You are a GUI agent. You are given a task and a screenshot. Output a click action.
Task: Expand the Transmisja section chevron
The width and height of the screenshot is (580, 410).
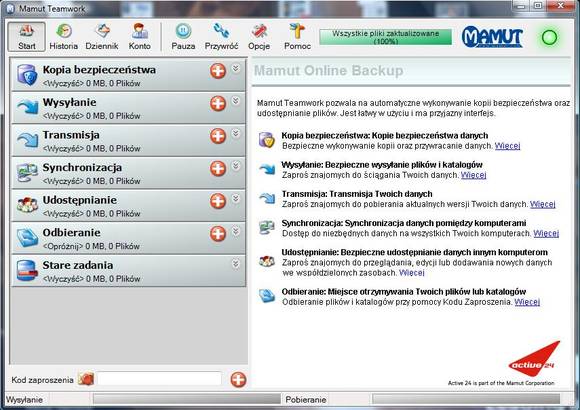click(236, 133)
